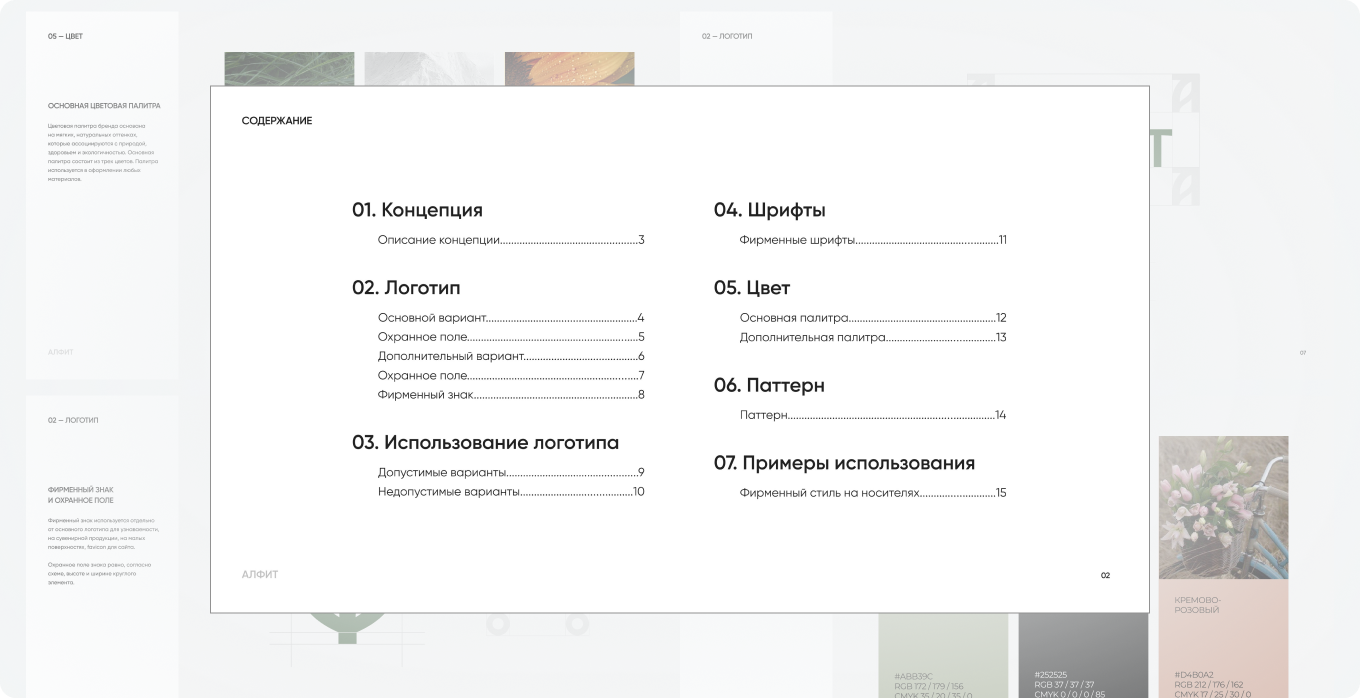This screenshot has height=698, width=1360.
Task: Select the heading 01. Концепция
Action: point(417,210)
